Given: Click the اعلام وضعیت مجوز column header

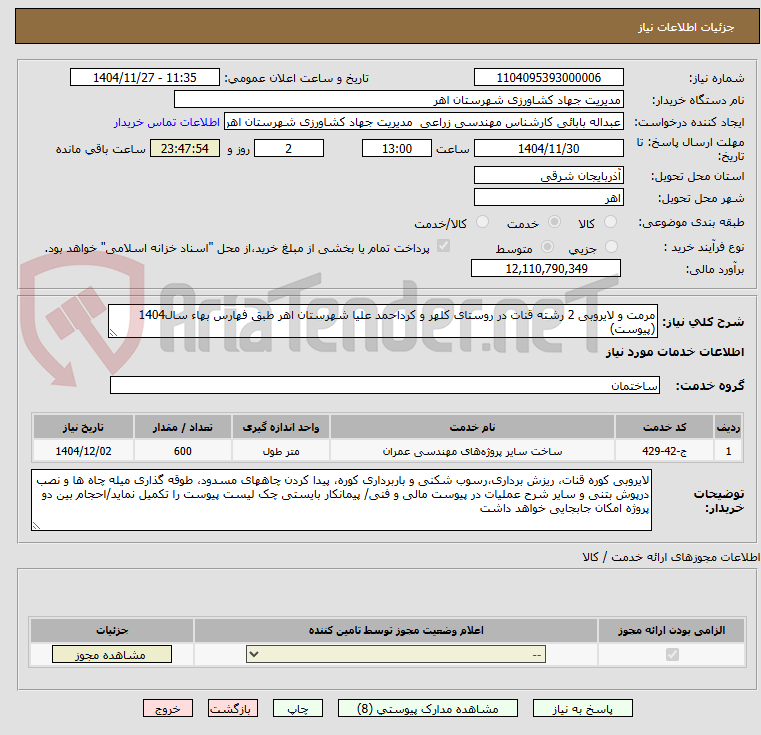Looking at the screenshot, I should pos(396,630).
